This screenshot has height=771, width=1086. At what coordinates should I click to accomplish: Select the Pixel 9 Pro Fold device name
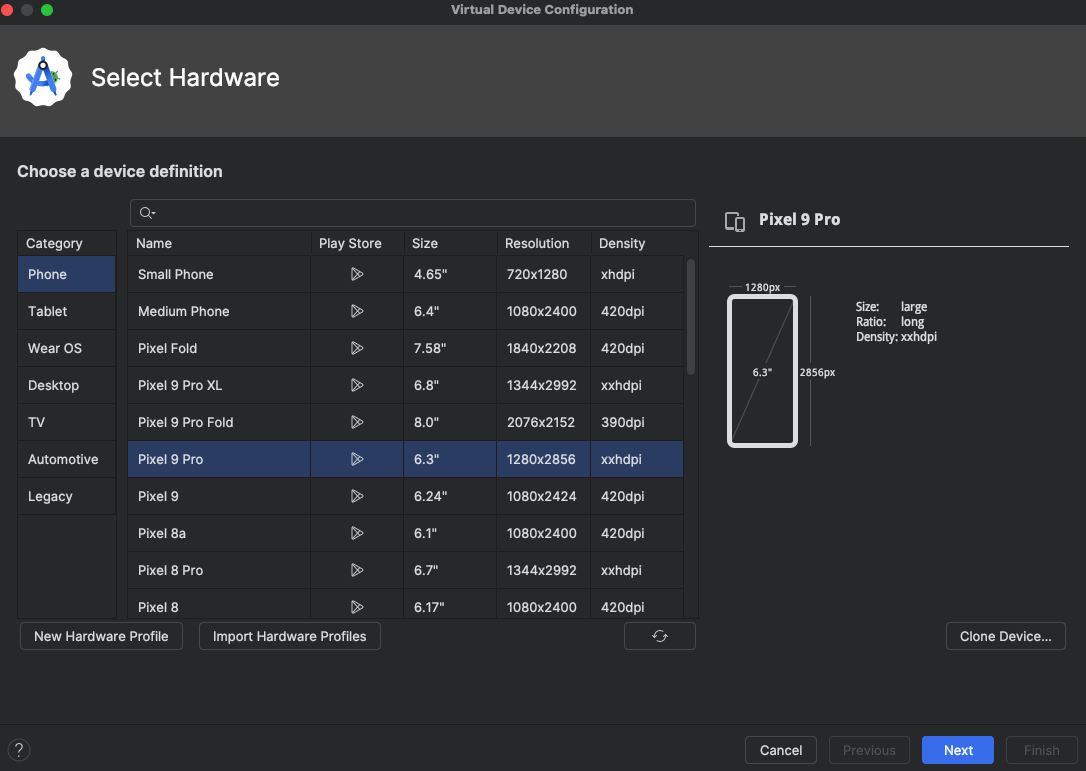(186, 422)
